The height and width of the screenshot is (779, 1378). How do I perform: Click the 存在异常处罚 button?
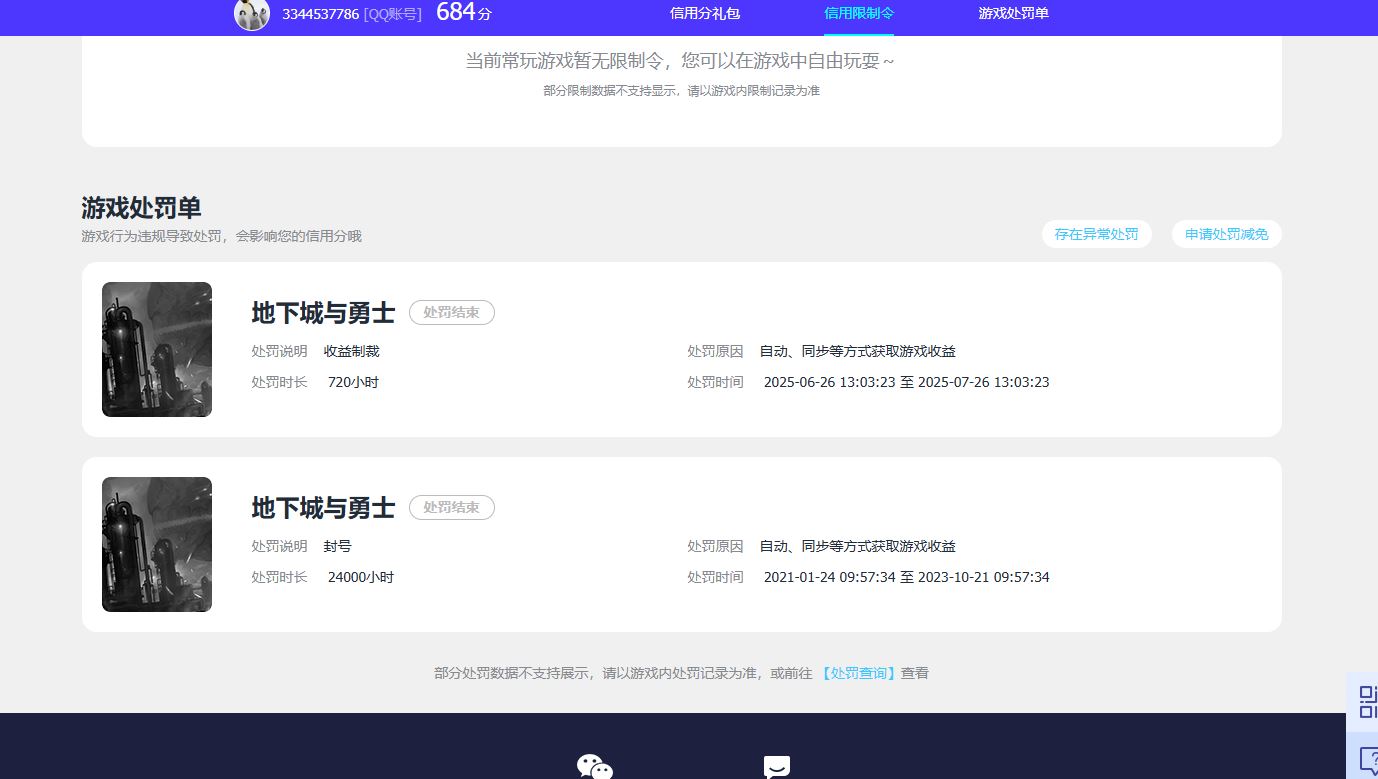point(1096,233)
